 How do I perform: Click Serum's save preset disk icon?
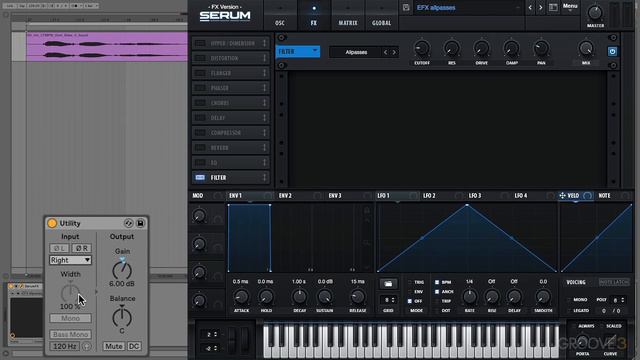pos(406,8)
